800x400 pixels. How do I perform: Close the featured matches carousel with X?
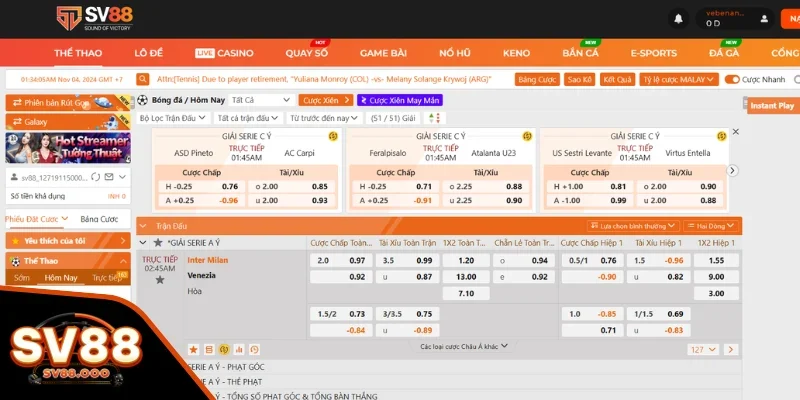point(736,132)
